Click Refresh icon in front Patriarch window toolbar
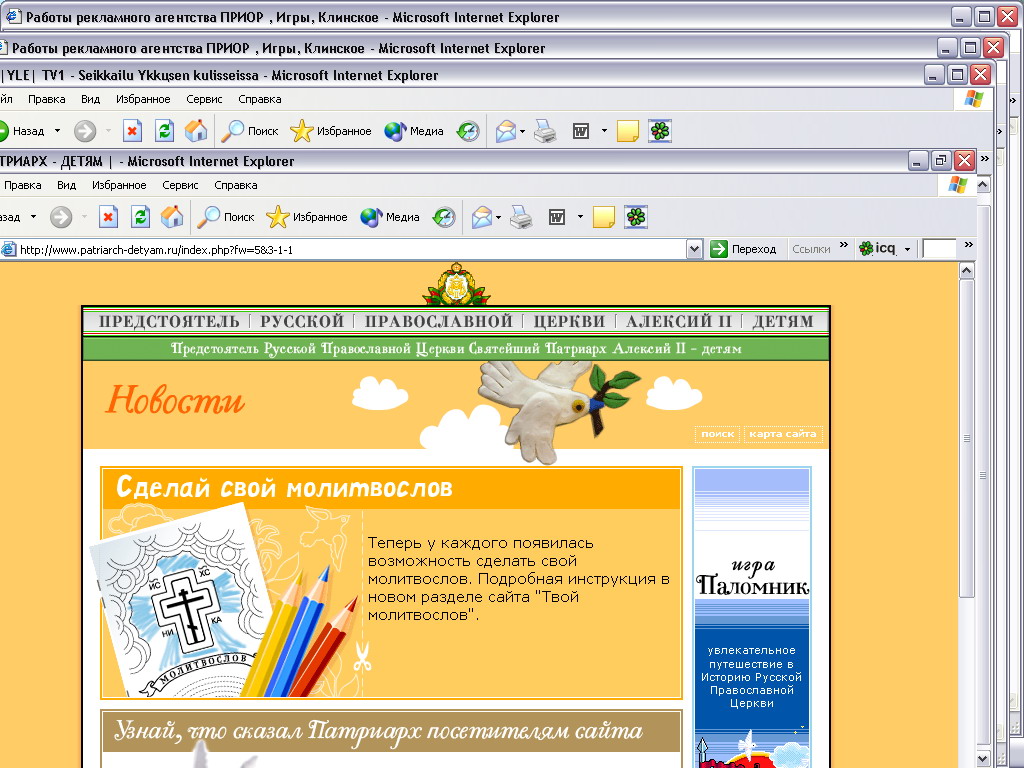This screenshot has width=1024, height=768. [x=140, y=217]
